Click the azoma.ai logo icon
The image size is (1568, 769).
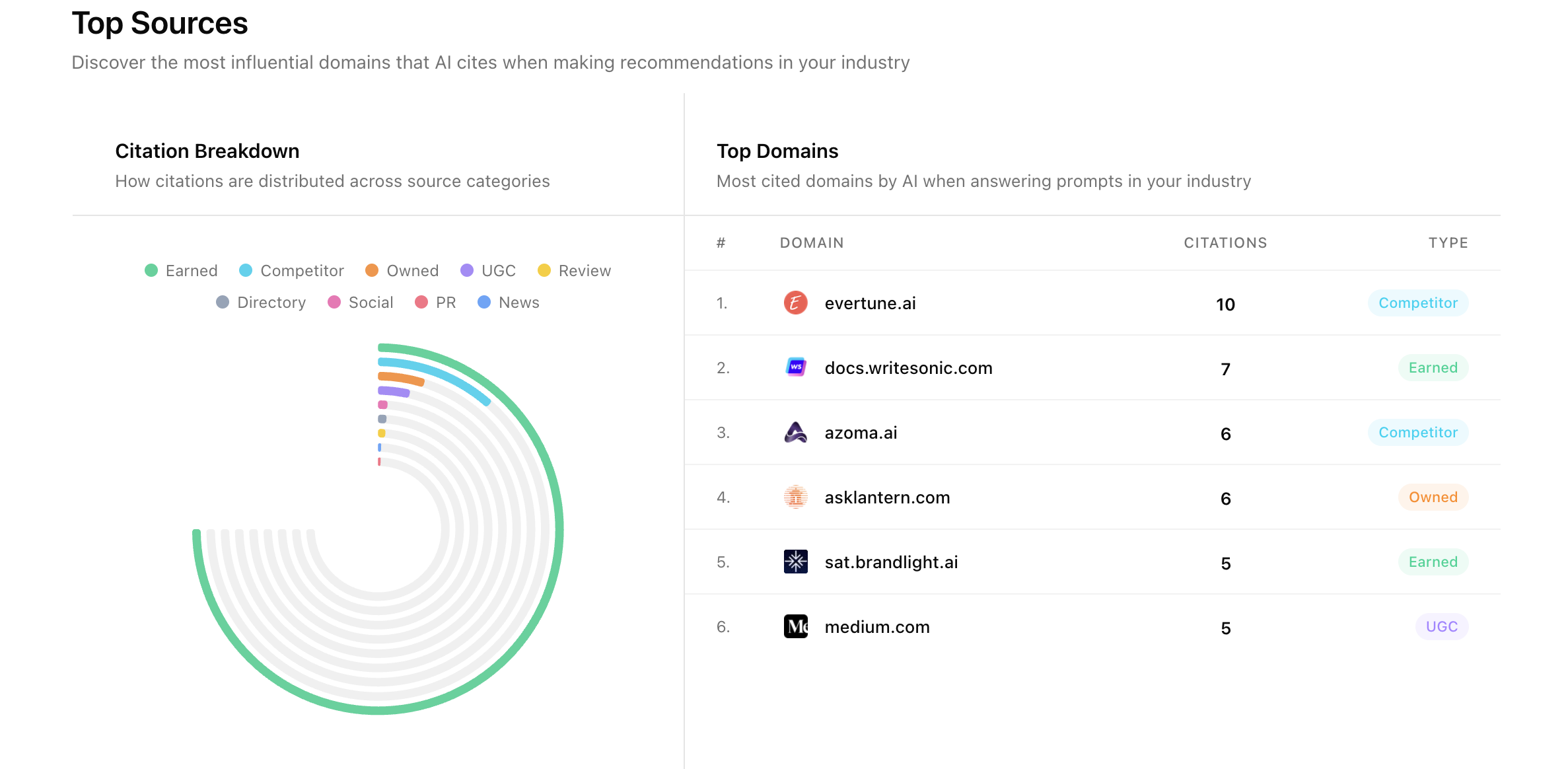(x=795, y=432)
